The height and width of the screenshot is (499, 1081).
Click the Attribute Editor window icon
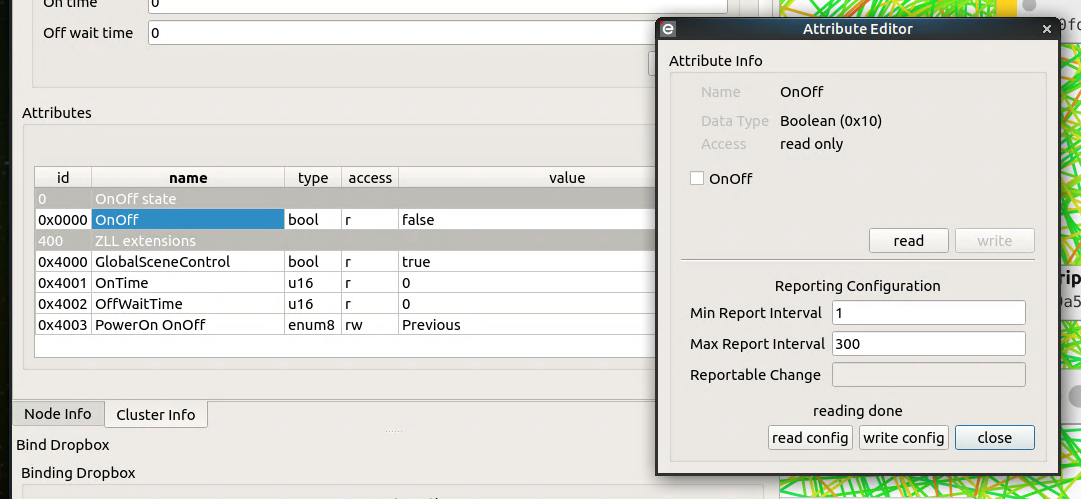[667, 29]
